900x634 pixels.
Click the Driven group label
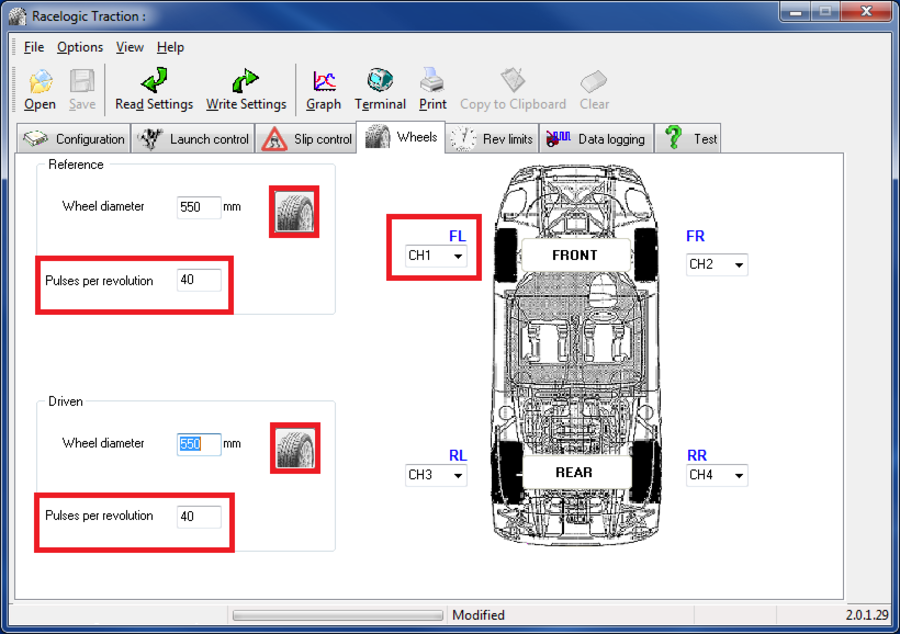coord(65,402)
